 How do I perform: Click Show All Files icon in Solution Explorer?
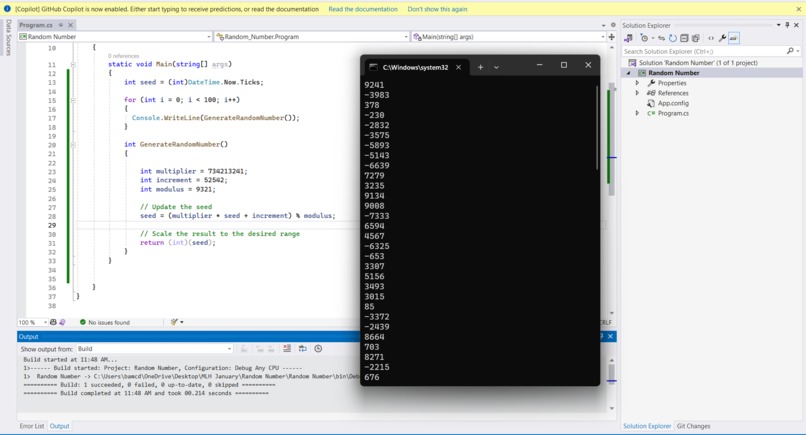click(695, 38)
